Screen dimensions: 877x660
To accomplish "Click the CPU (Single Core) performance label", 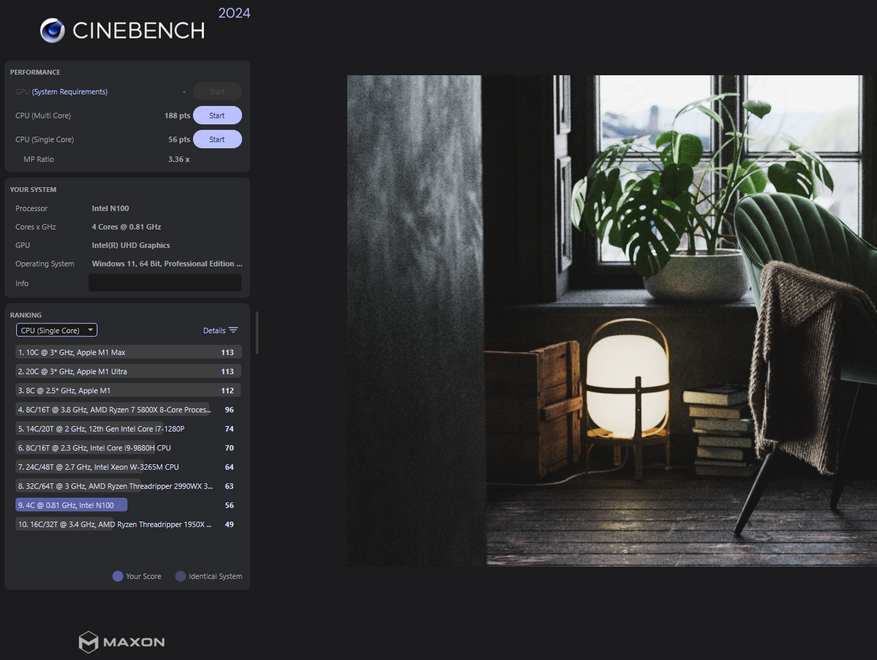I will (x=45, y=139).
